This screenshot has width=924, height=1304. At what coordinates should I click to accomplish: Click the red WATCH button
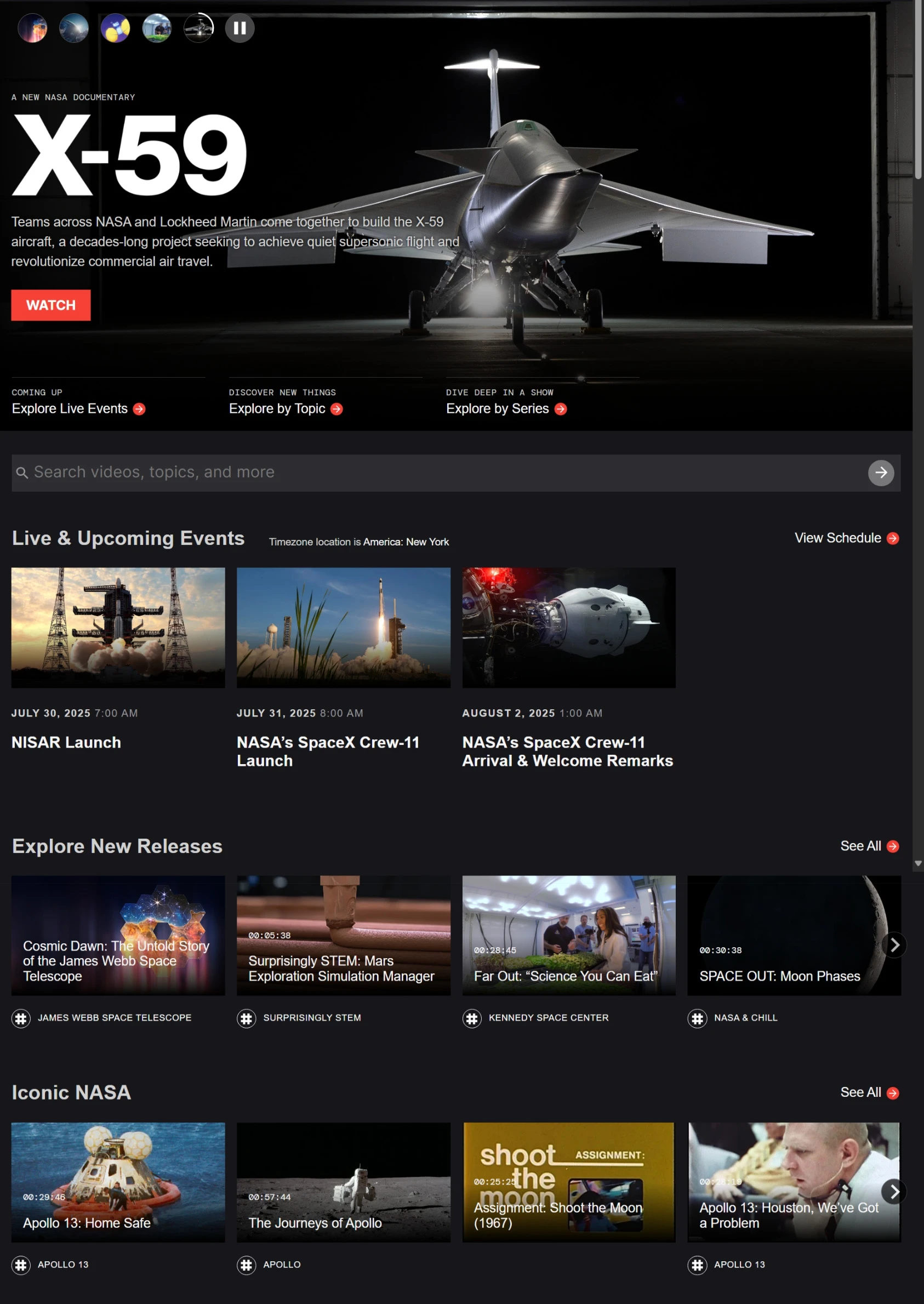tap(50, 305)
